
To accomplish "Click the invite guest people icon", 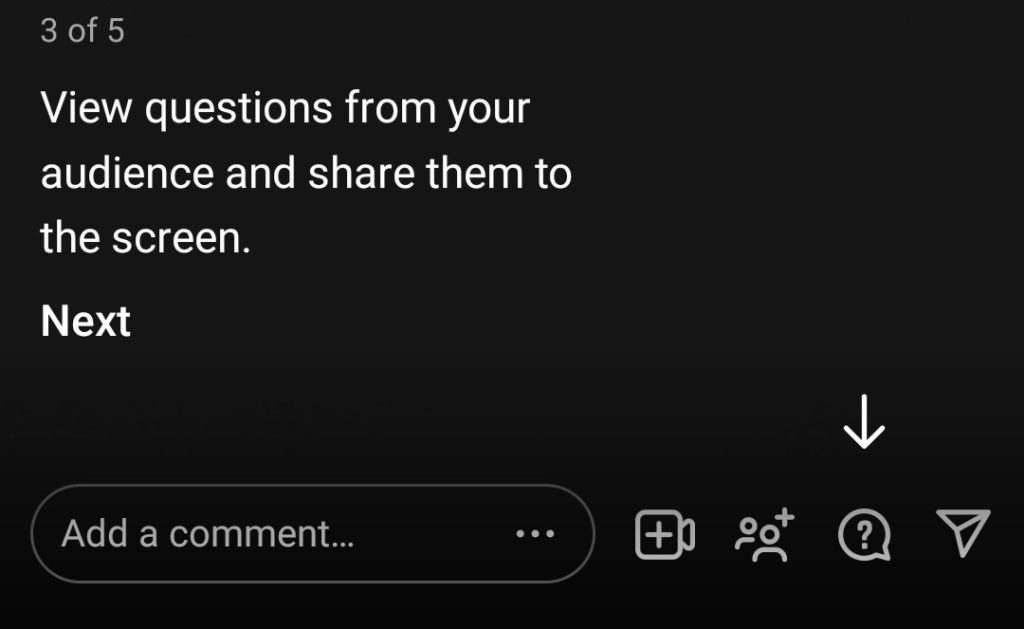I will (x=765, y=535).
